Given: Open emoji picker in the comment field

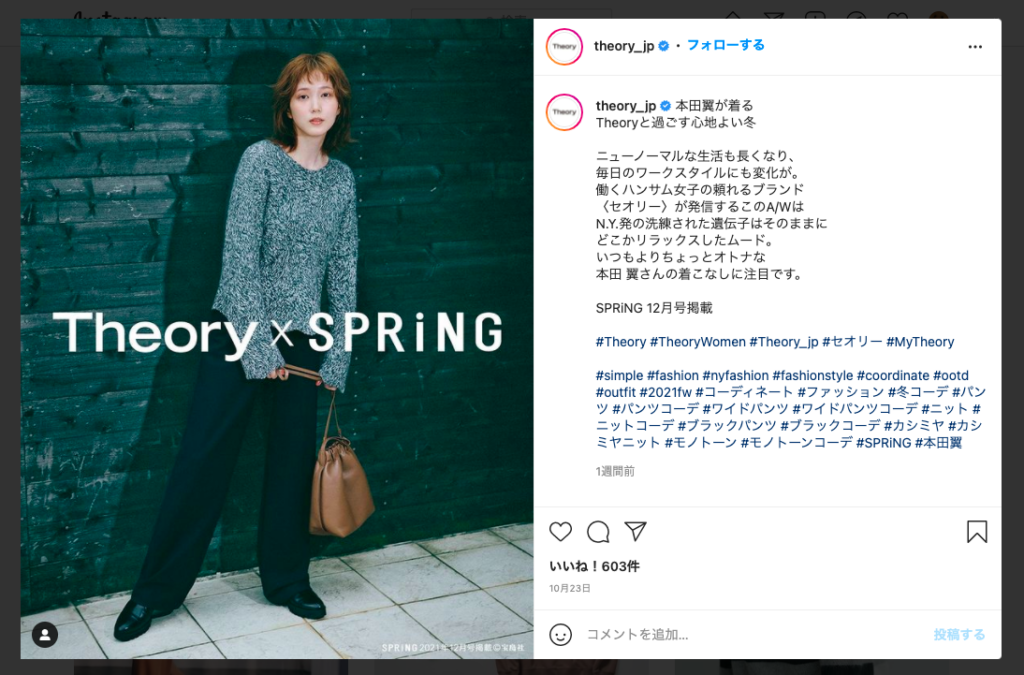Looking at the screenshot, I should click(560, 635).
